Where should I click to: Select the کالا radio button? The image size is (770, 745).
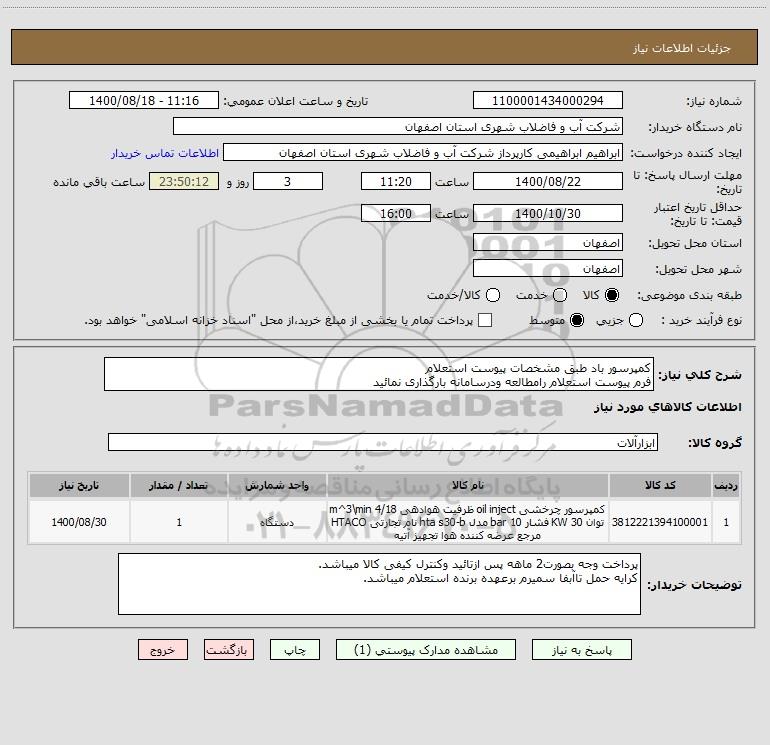click(x=612, y=295)
